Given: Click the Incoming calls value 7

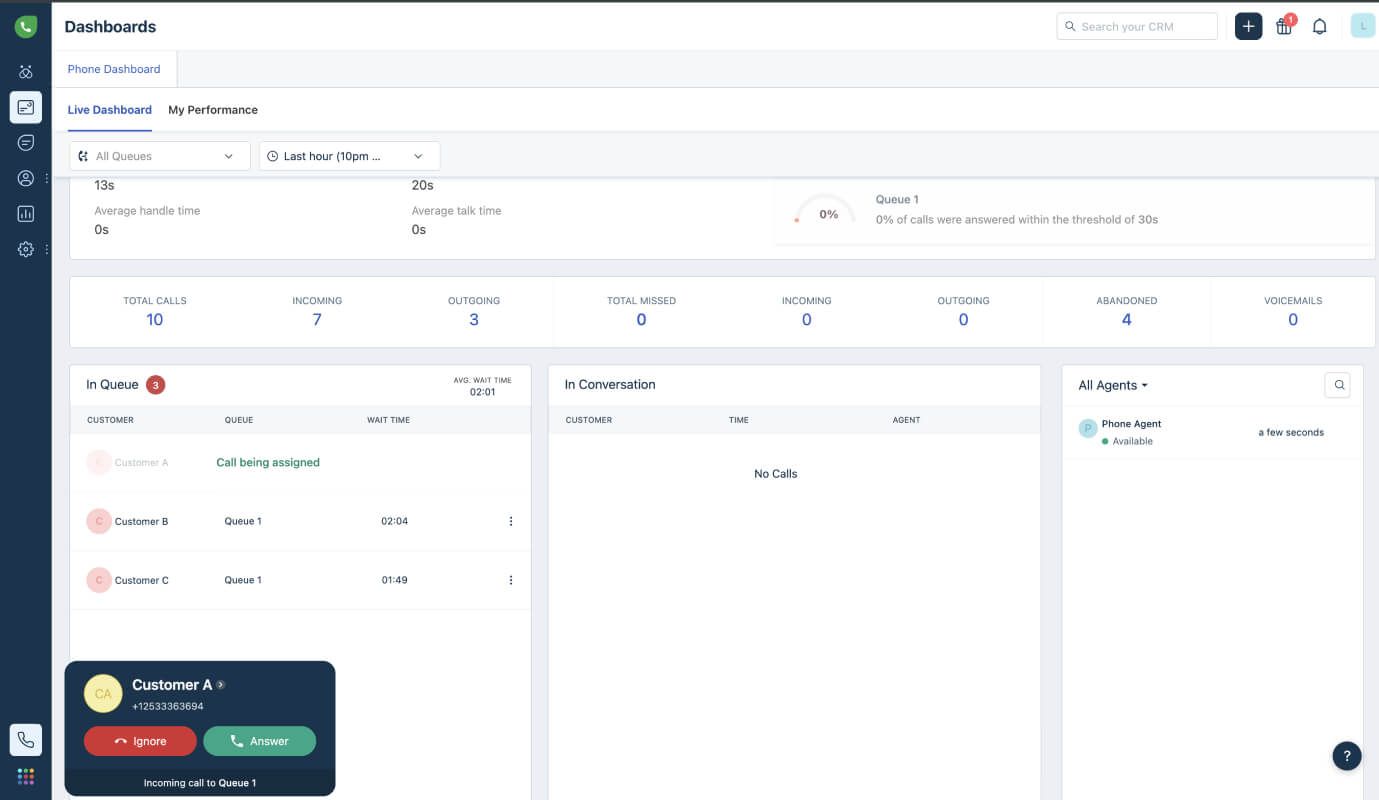Looking at the screenshot, I should [x=317, y=320].
